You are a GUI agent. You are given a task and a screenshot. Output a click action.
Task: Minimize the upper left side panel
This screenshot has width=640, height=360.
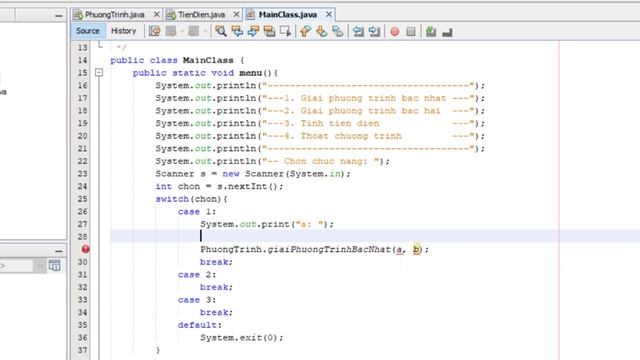pyautogui.click(x=58, y=16)
